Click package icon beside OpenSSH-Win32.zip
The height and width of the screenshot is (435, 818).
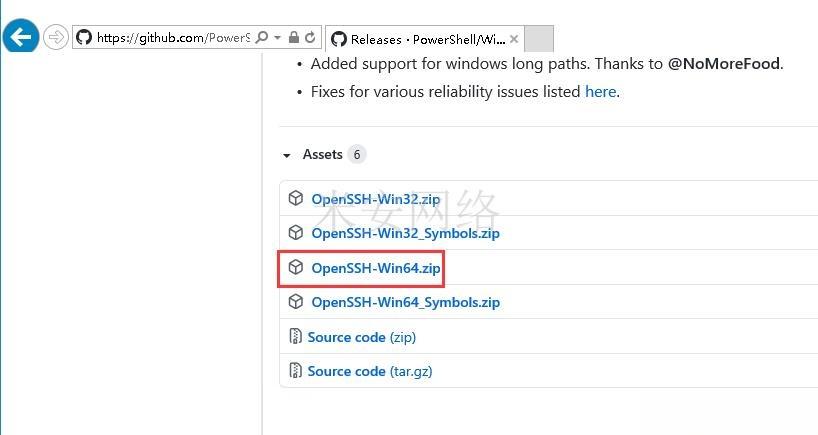[296, 198]
